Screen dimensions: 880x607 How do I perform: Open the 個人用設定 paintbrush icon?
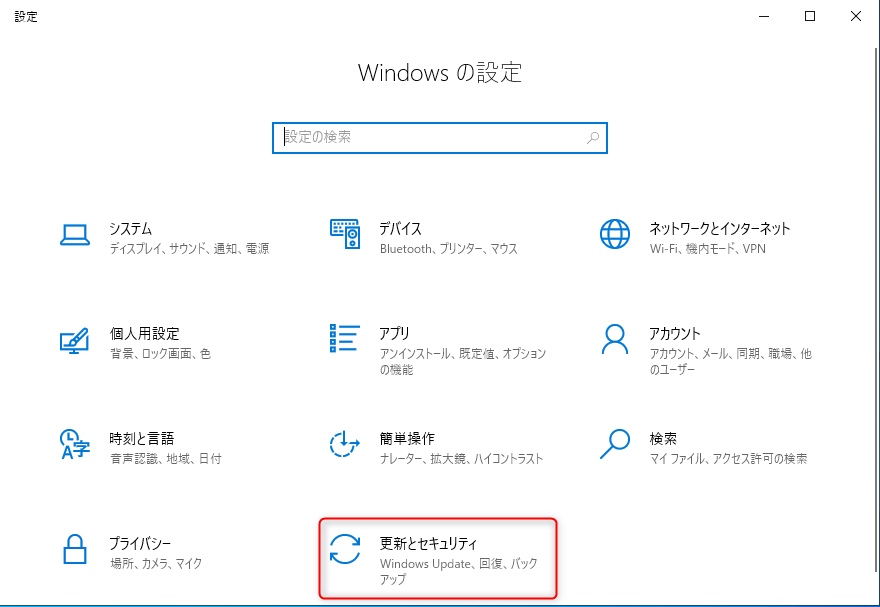coord(75,341)
